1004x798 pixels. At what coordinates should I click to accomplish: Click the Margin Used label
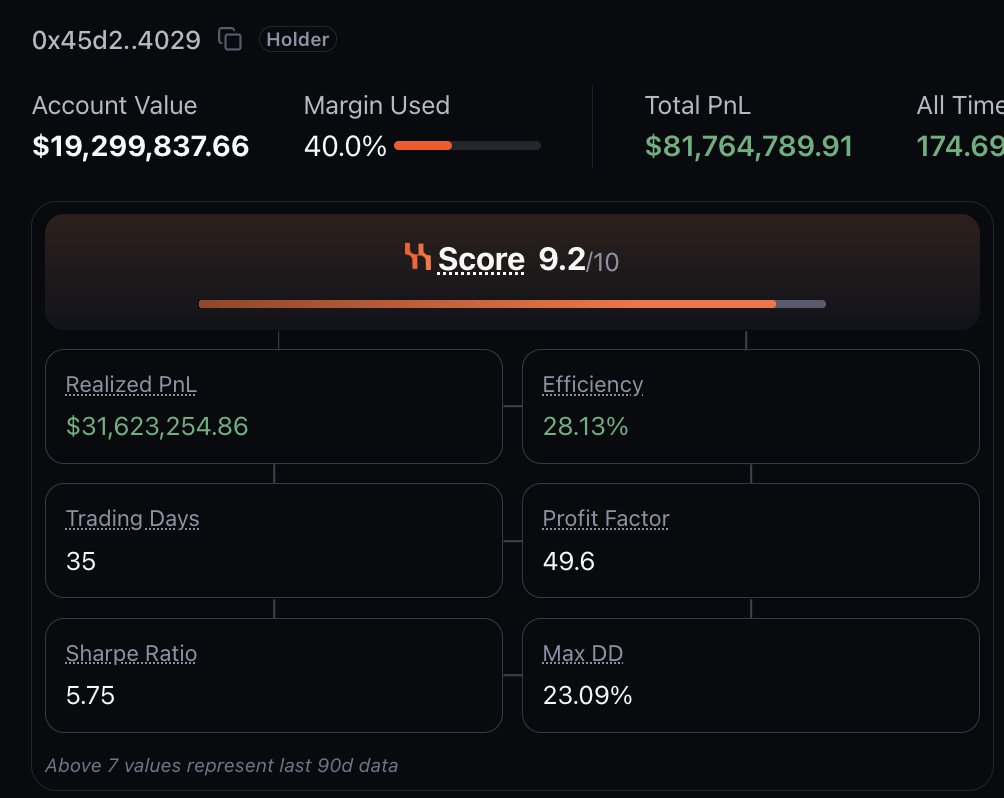pyautogui.click(x=377, y=106)
